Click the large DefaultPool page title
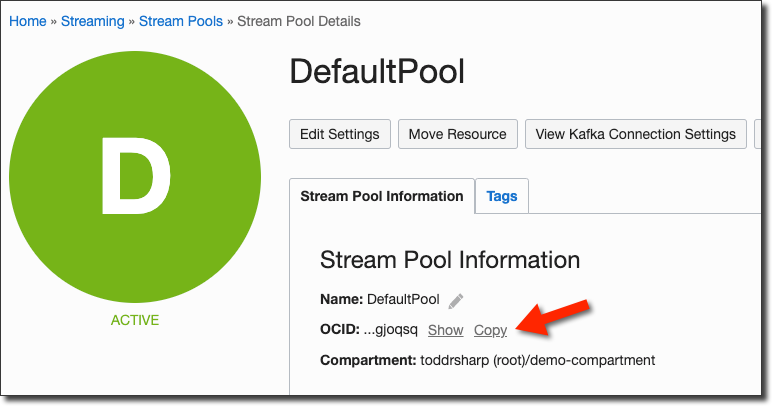 tap(377, 72)
